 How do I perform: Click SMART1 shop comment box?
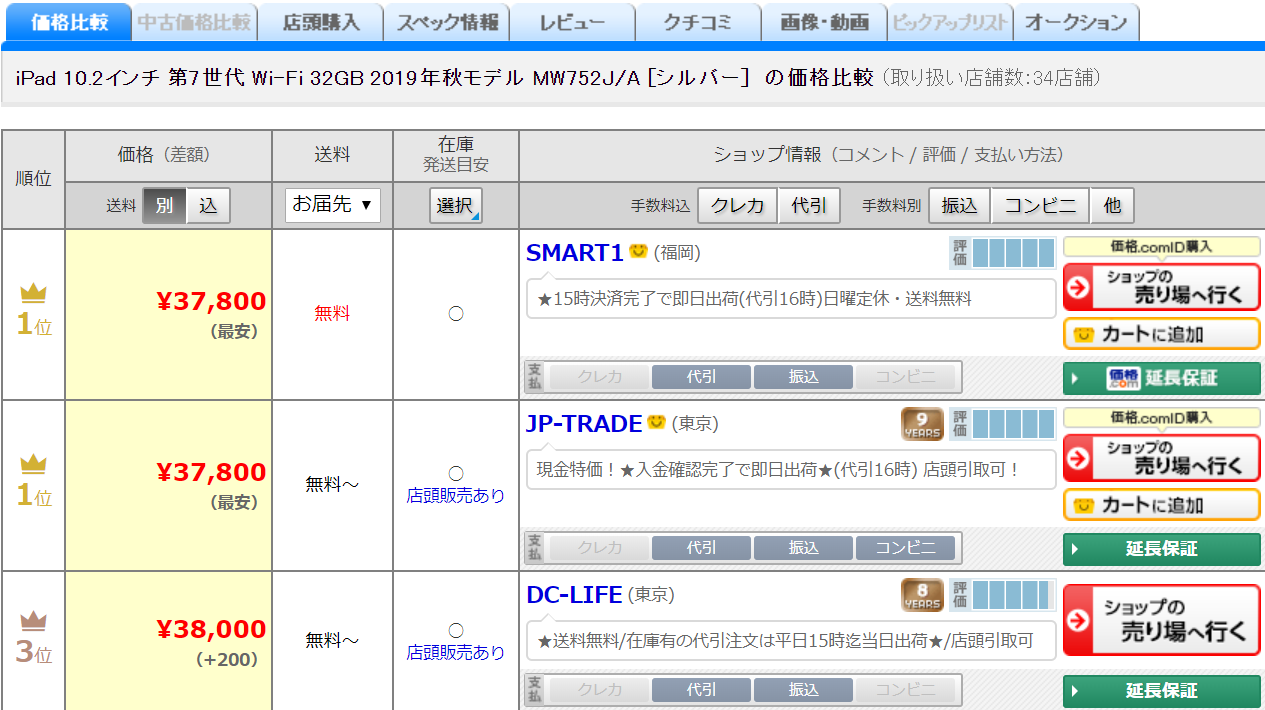(791, 298)
